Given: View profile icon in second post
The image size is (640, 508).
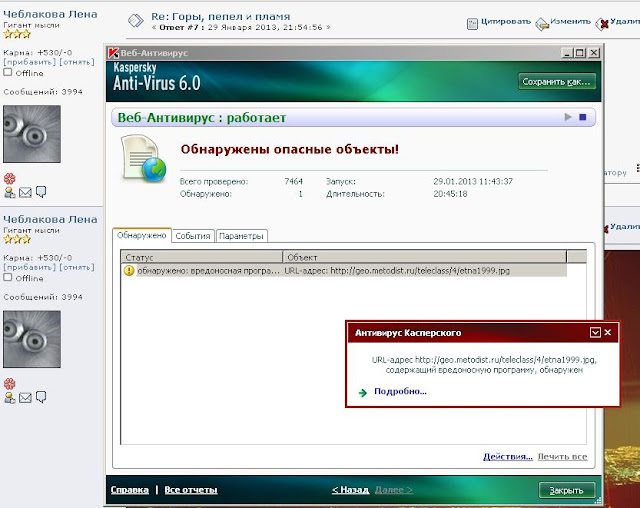Looking at the screenshot, I should tap(9, 397).
